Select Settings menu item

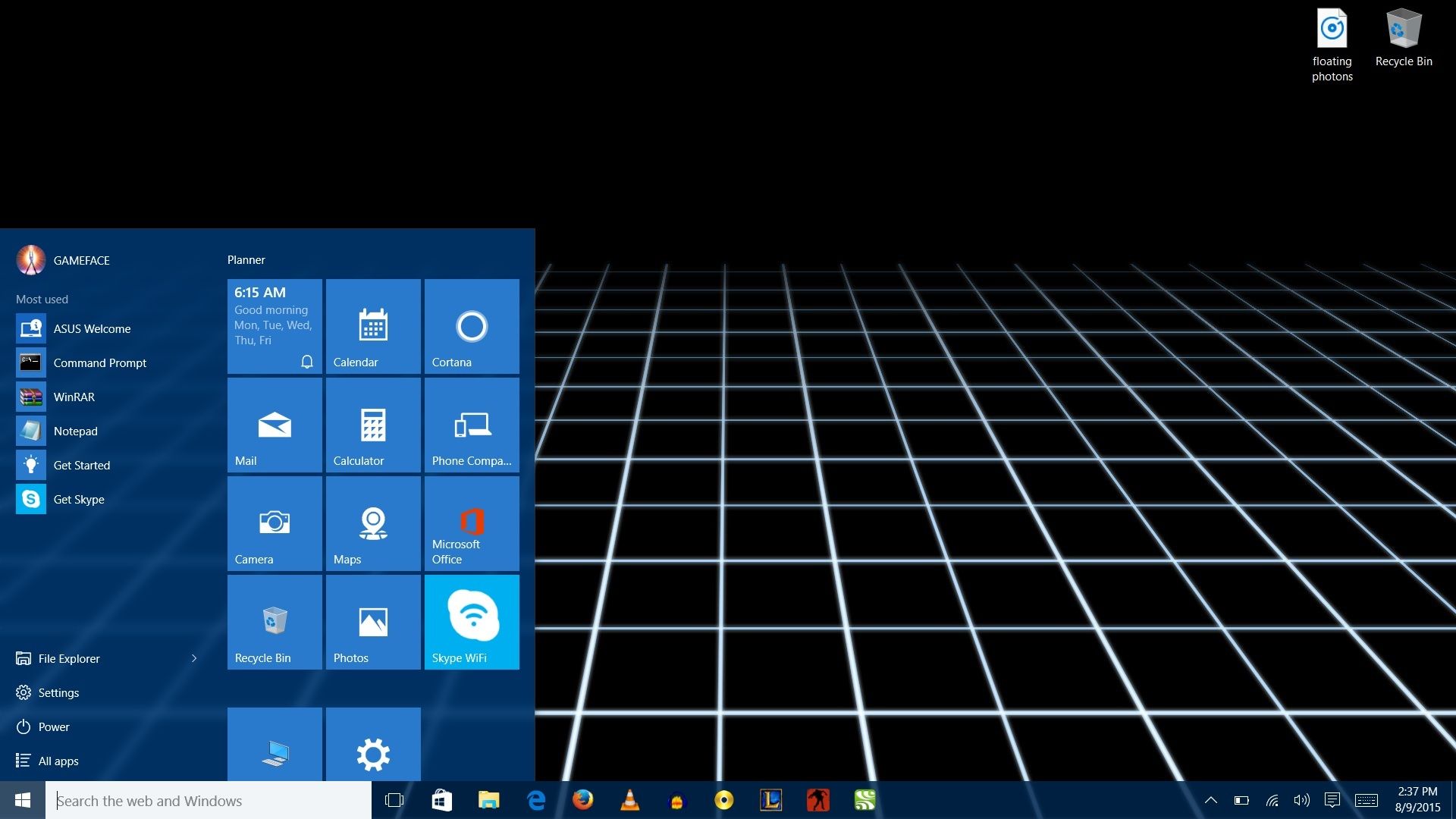[x=58, y=691]
